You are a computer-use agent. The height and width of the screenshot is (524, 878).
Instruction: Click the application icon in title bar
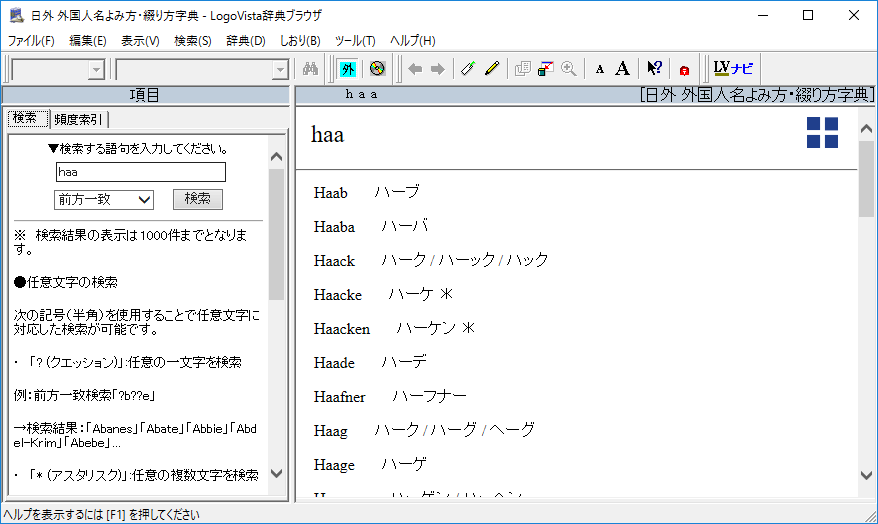(x=16, y=15)
